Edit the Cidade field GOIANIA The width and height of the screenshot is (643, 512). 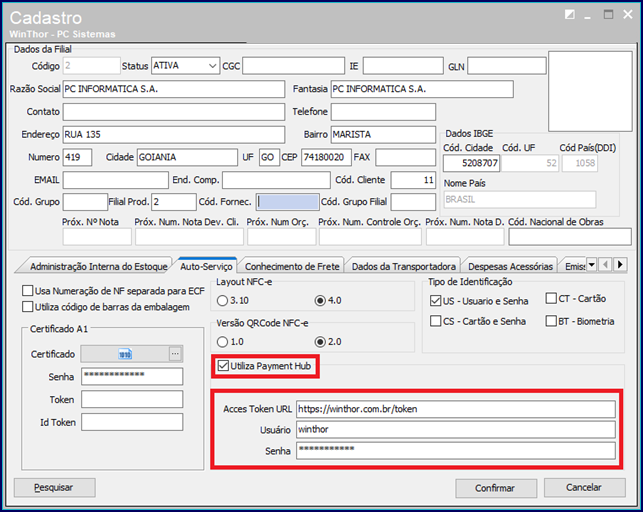click(187, 157)
